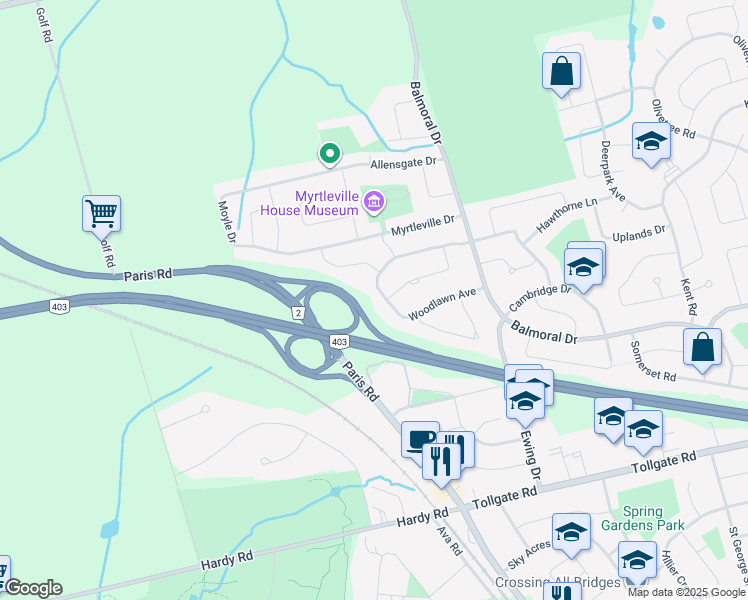Select the school marker near Olivetree Rd
This screenshot has width=748, height=600.
tap(651, 142)
